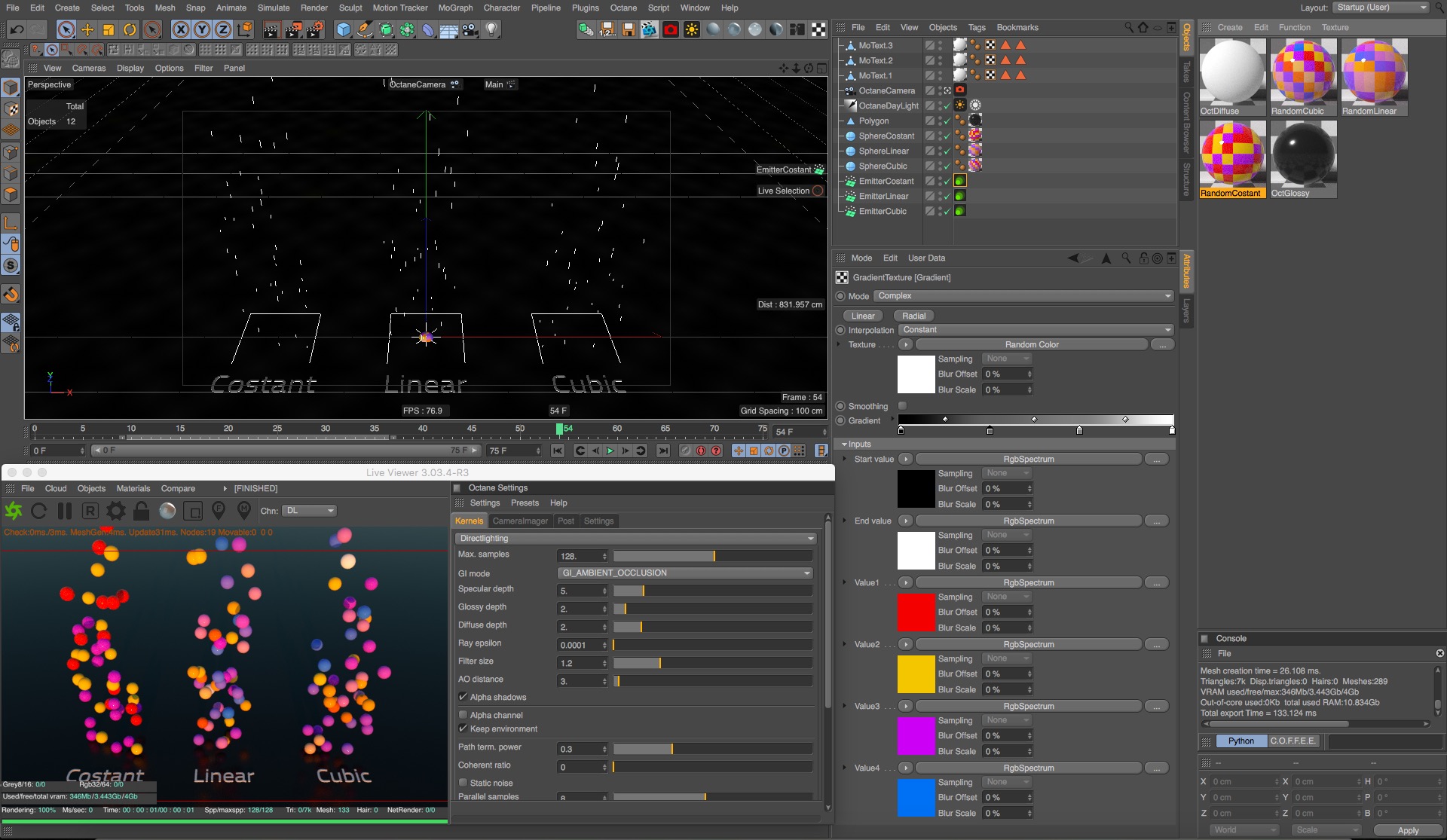Select the Rotate tool
Image resolution: width=1447 pixels, height=840 pixels.
tap(130, 29)
